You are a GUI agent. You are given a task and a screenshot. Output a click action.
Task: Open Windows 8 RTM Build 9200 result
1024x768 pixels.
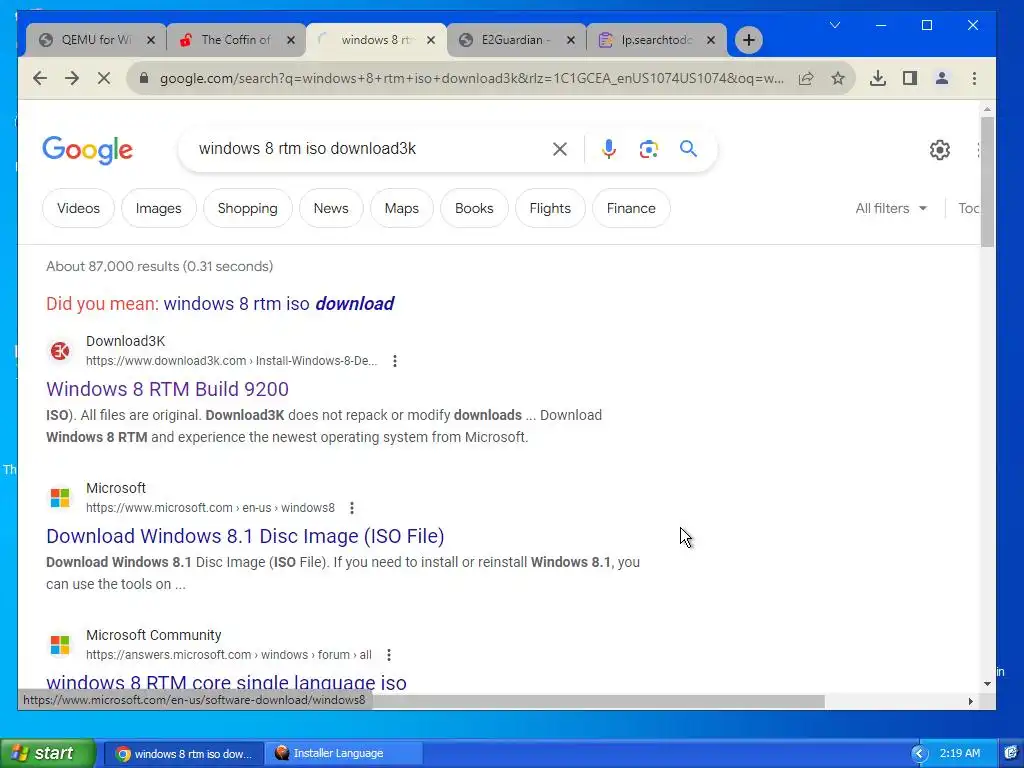167,389
